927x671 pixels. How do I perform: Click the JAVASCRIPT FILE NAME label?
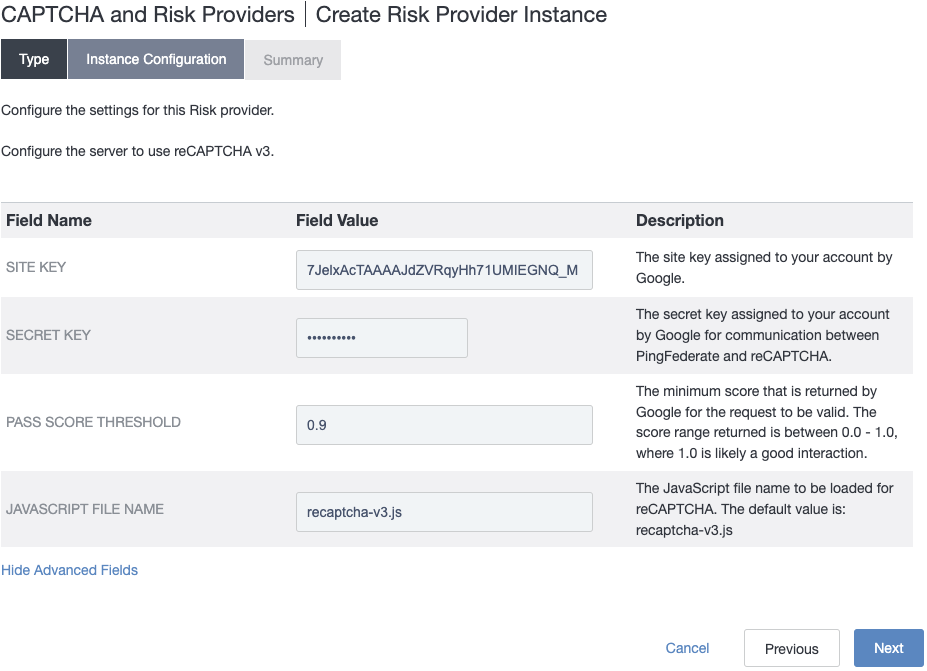click(83, 509)
